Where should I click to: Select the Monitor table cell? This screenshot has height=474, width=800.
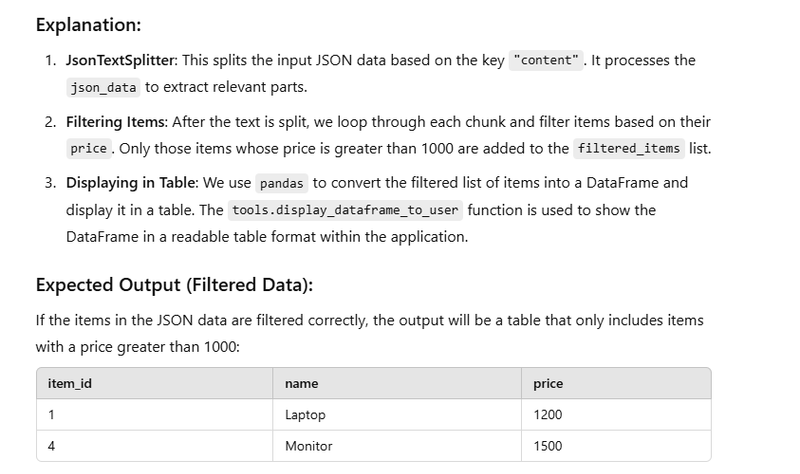click(x=397, y=446)
